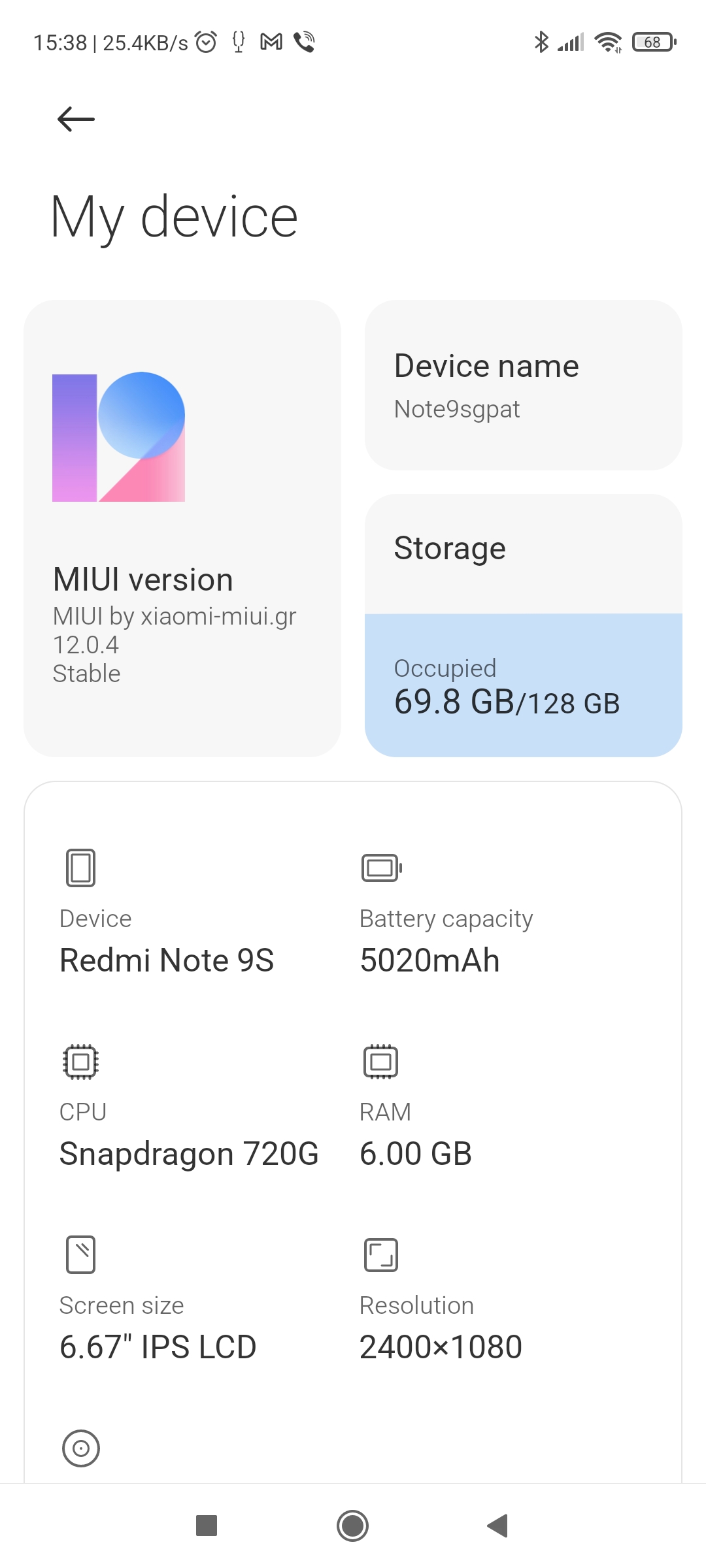Viewport: 706px width, 1568px height.
Task: Tap the Redmi Note 9S device label
Action: click(167, 960)
